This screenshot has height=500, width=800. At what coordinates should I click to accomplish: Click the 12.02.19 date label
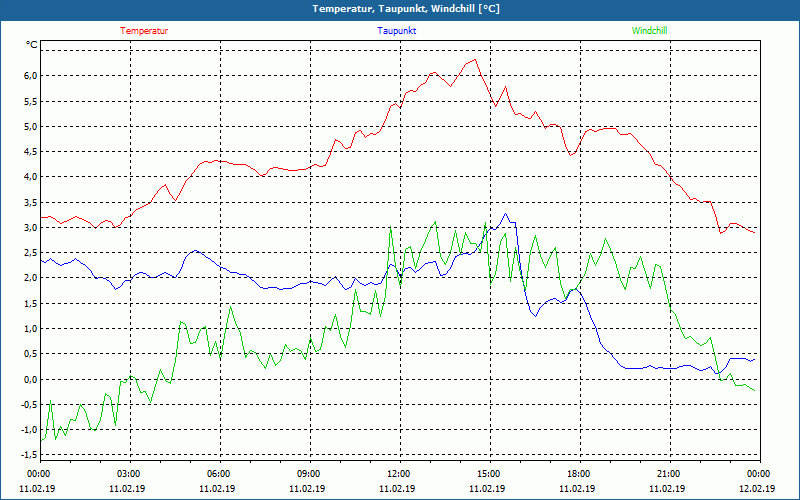(x=757, y=488)
